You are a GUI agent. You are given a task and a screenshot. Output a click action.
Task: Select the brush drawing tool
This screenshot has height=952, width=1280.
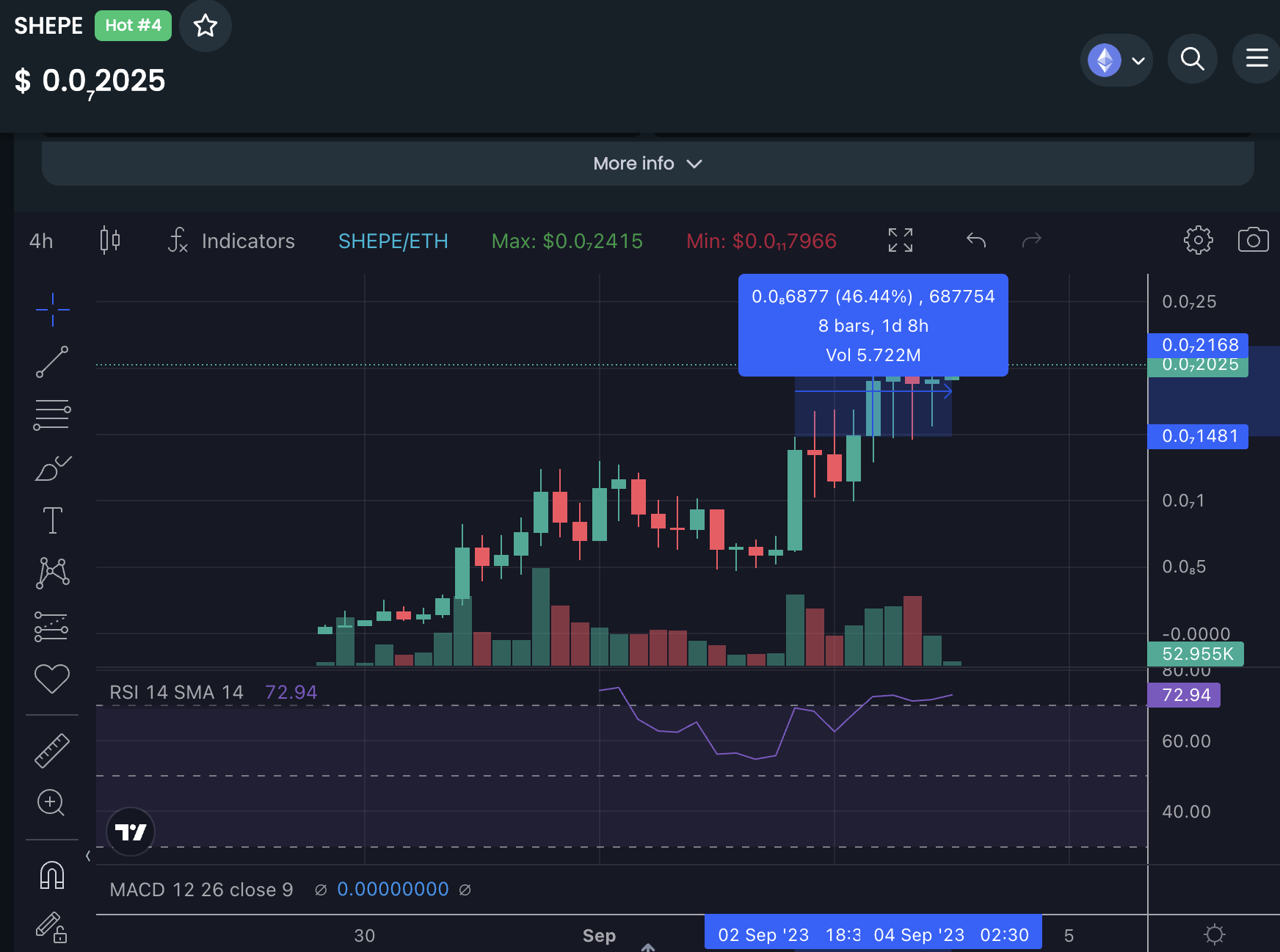(x=52, y=468)
